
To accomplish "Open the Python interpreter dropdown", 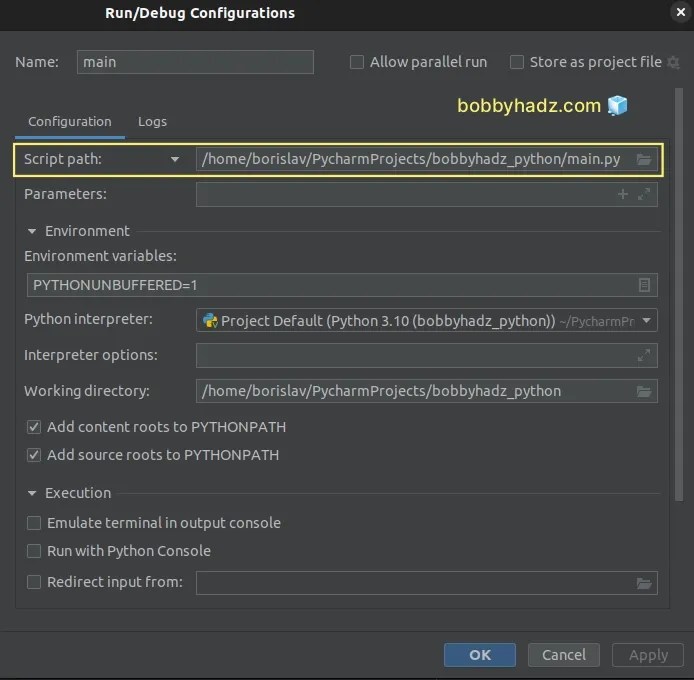I will point(646,320).
